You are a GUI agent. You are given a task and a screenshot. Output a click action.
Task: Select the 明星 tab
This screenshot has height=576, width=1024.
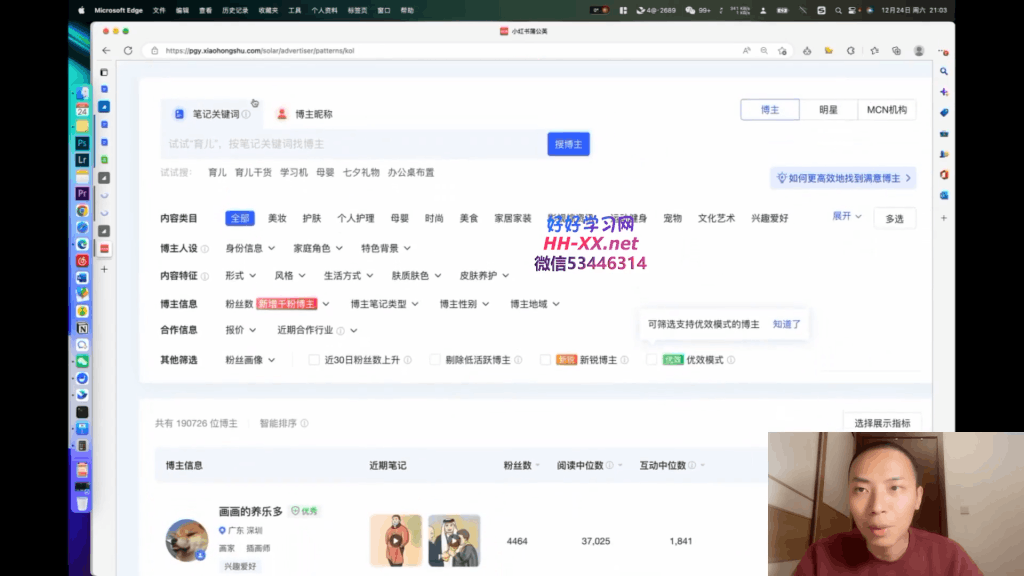[x=828, y=110]
